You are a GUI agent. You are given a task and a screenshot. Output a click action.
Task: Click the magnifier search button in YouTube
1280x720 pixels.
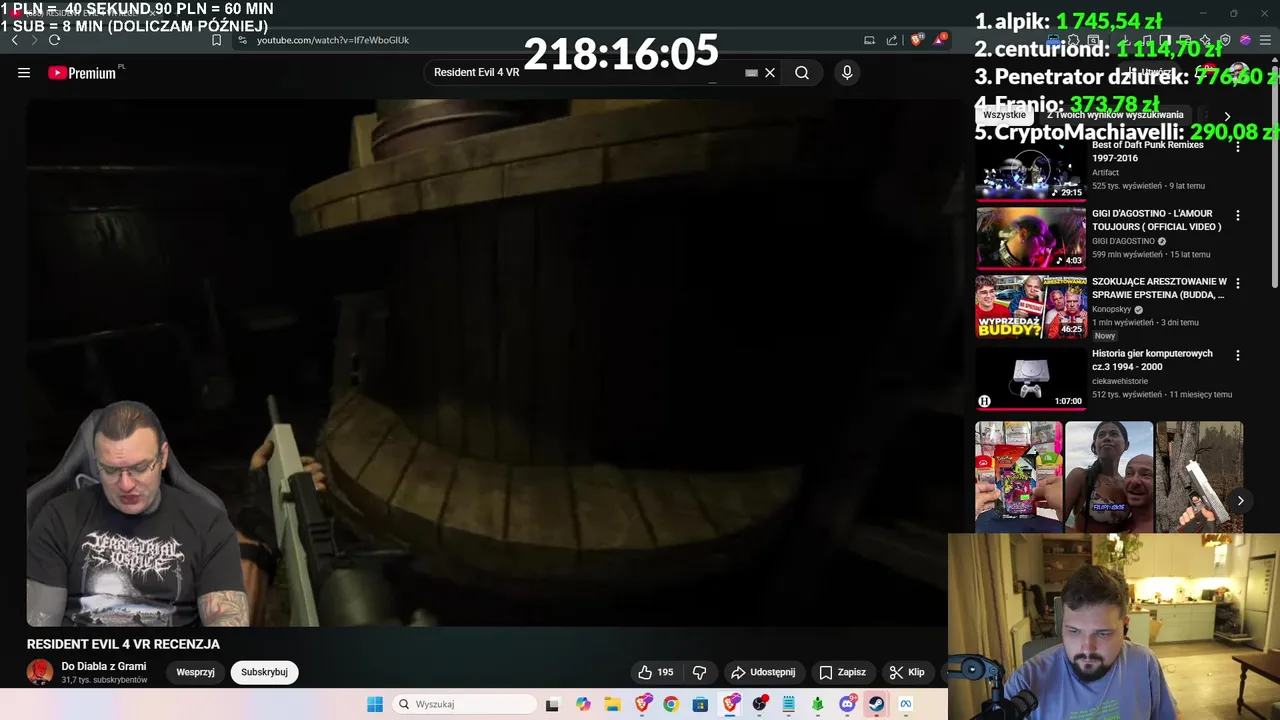tap(802, 73)
